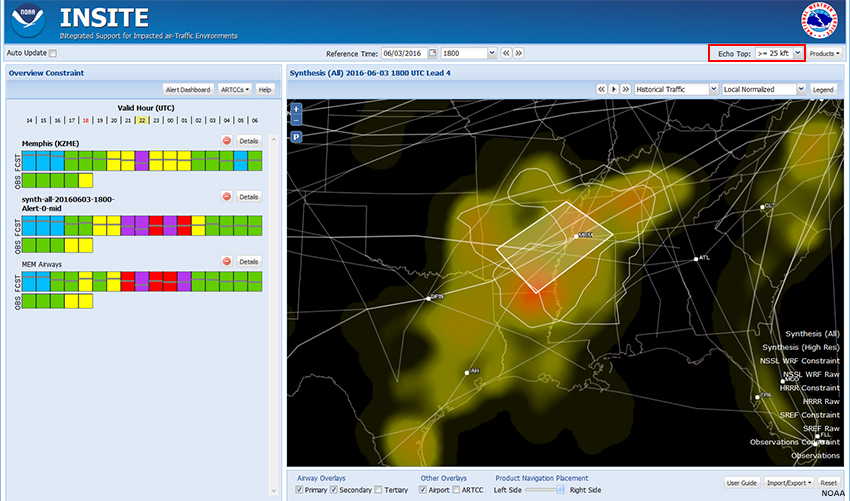Select valid hour 18 in timeline
The height and width of the screenshot is (501, 850).
pyautogui.click(x=86, y=120)
